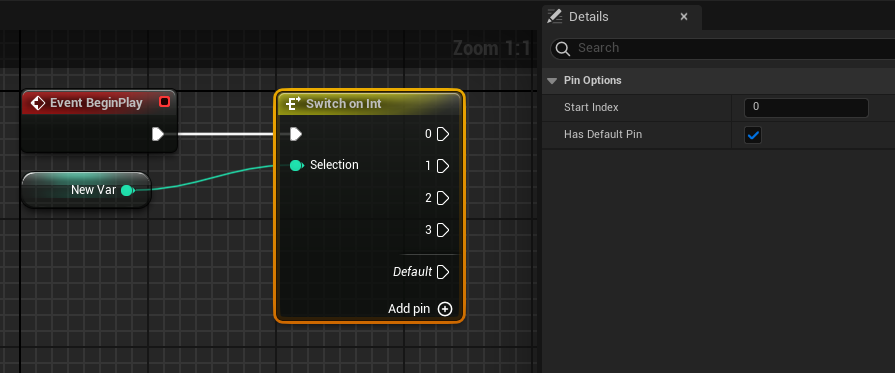
Task: Click the Default pin label
Action: coord(412,272)
